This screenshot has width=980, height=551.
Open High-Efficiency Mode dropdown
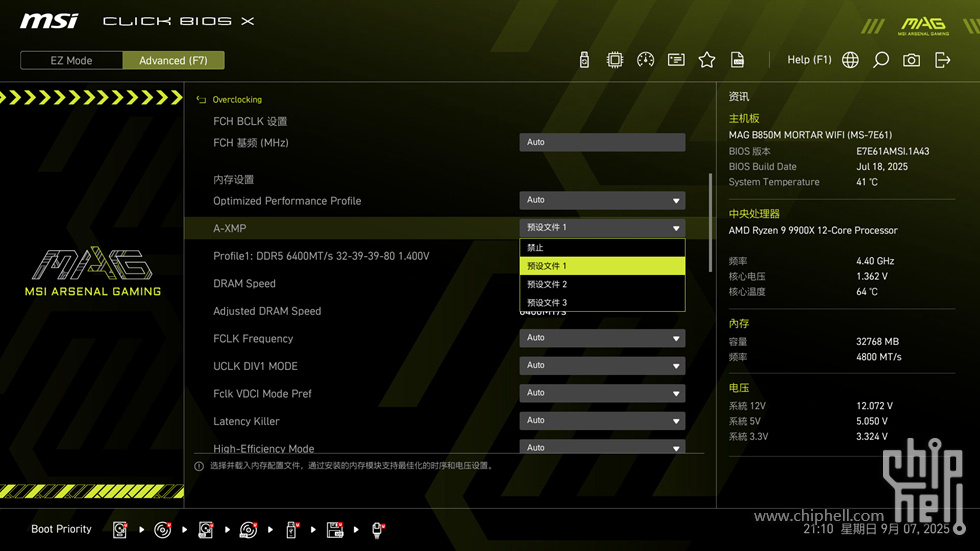602,447
